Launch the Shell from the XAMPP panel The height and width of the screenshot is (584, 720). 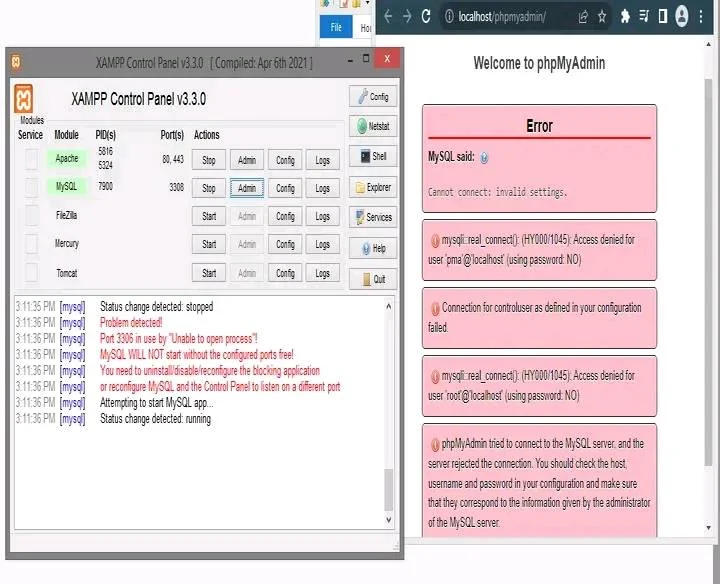click(373, 156)
